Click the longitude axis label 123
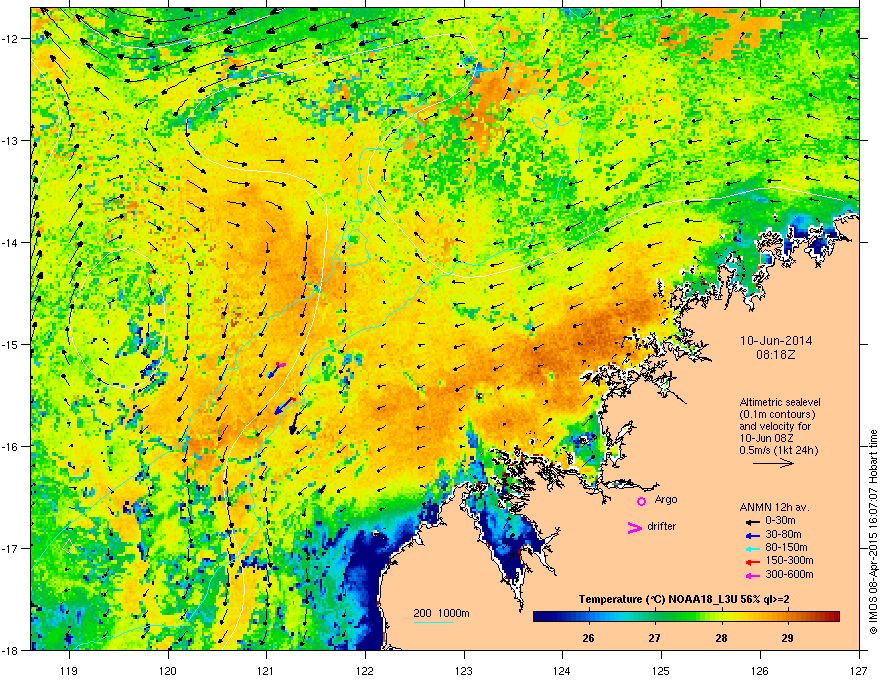The height and width of the screenshot is (680, 880). 464,670
